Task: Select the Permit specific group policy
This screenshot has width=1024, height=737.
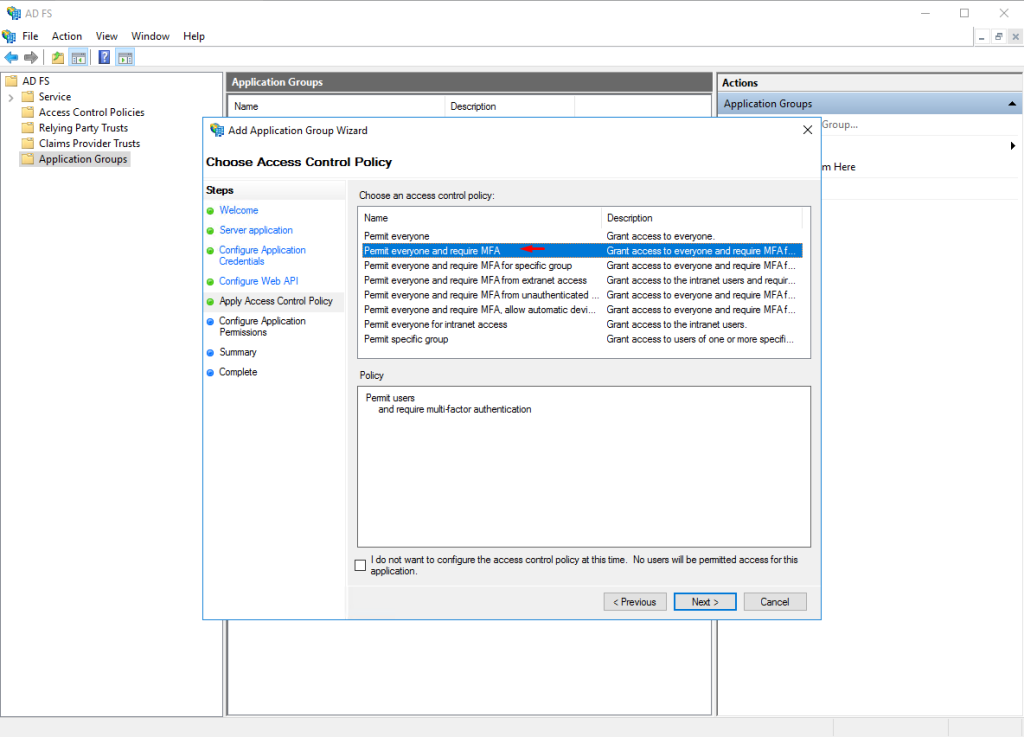Action: tap(406, 339)
